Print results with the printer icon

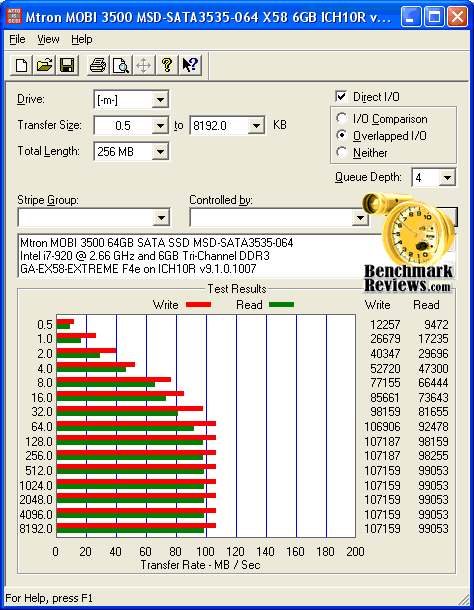pyautogui.click(x=98, y=65)
